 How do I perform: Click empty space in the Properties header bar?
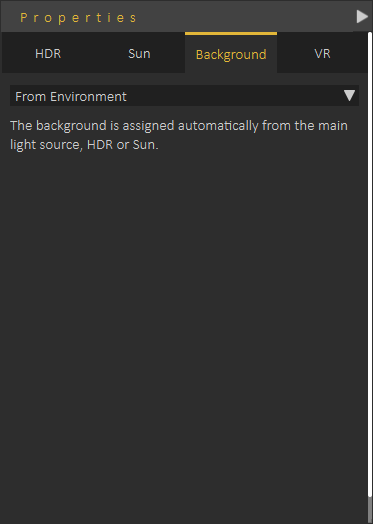coord(244,17)
